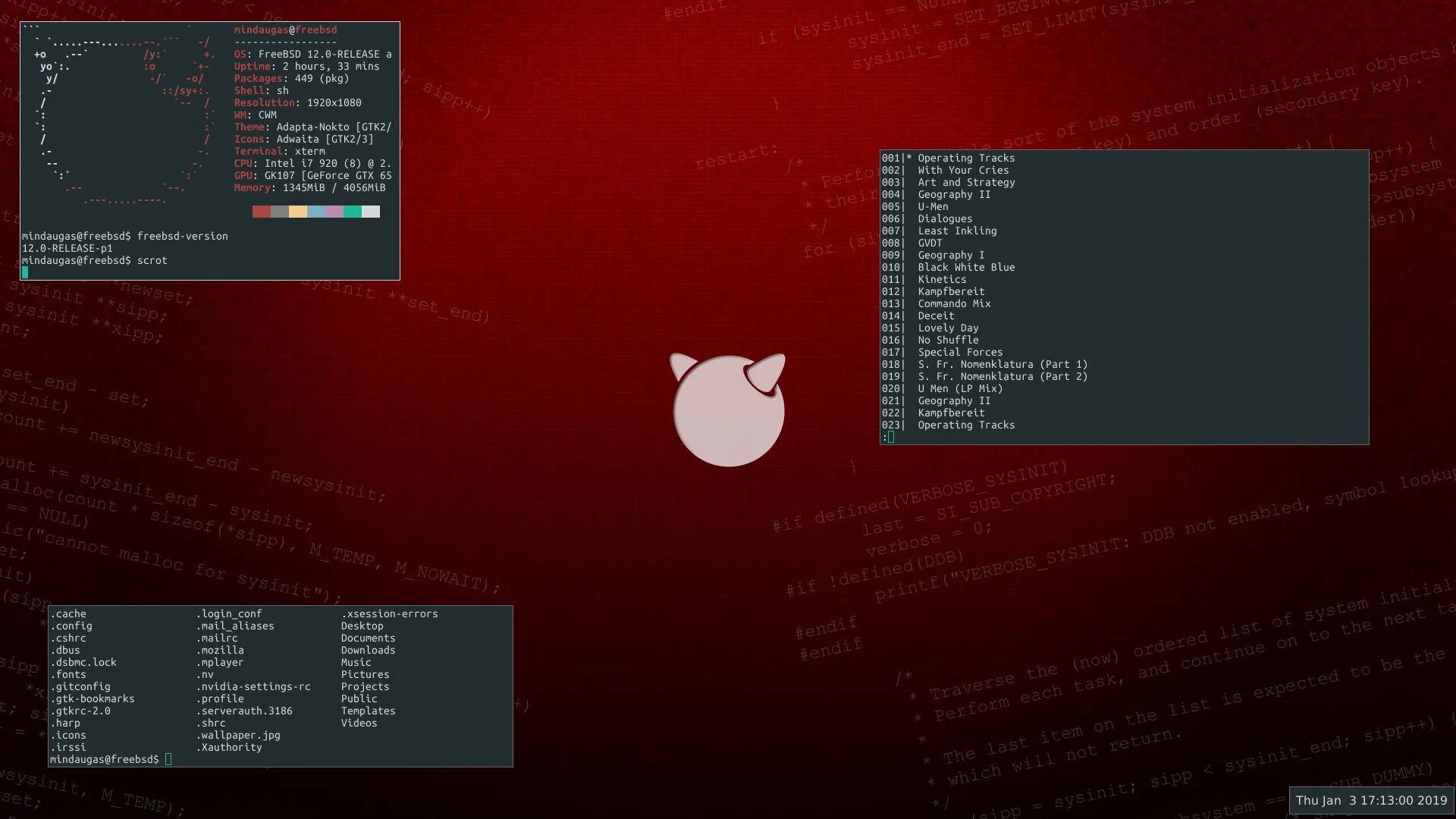Click the freebsd-version command line

pos(124,237)
